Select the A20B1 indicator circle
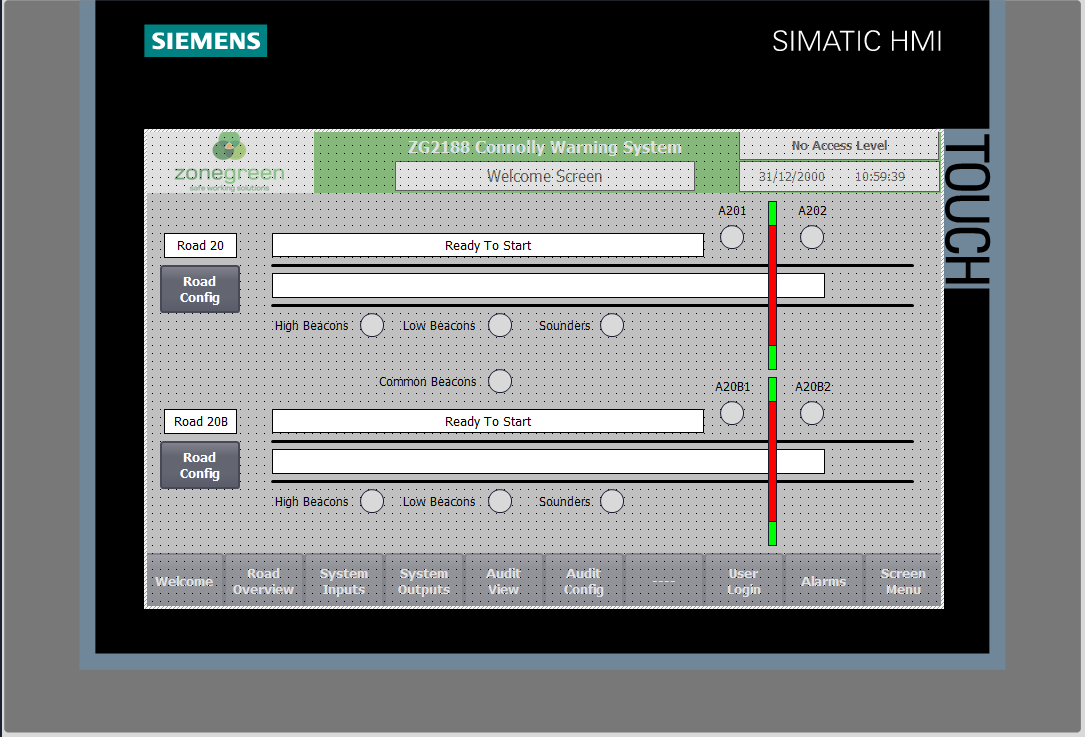The image size is (1085, 737). pyautogui.click(x=732, y=413)
